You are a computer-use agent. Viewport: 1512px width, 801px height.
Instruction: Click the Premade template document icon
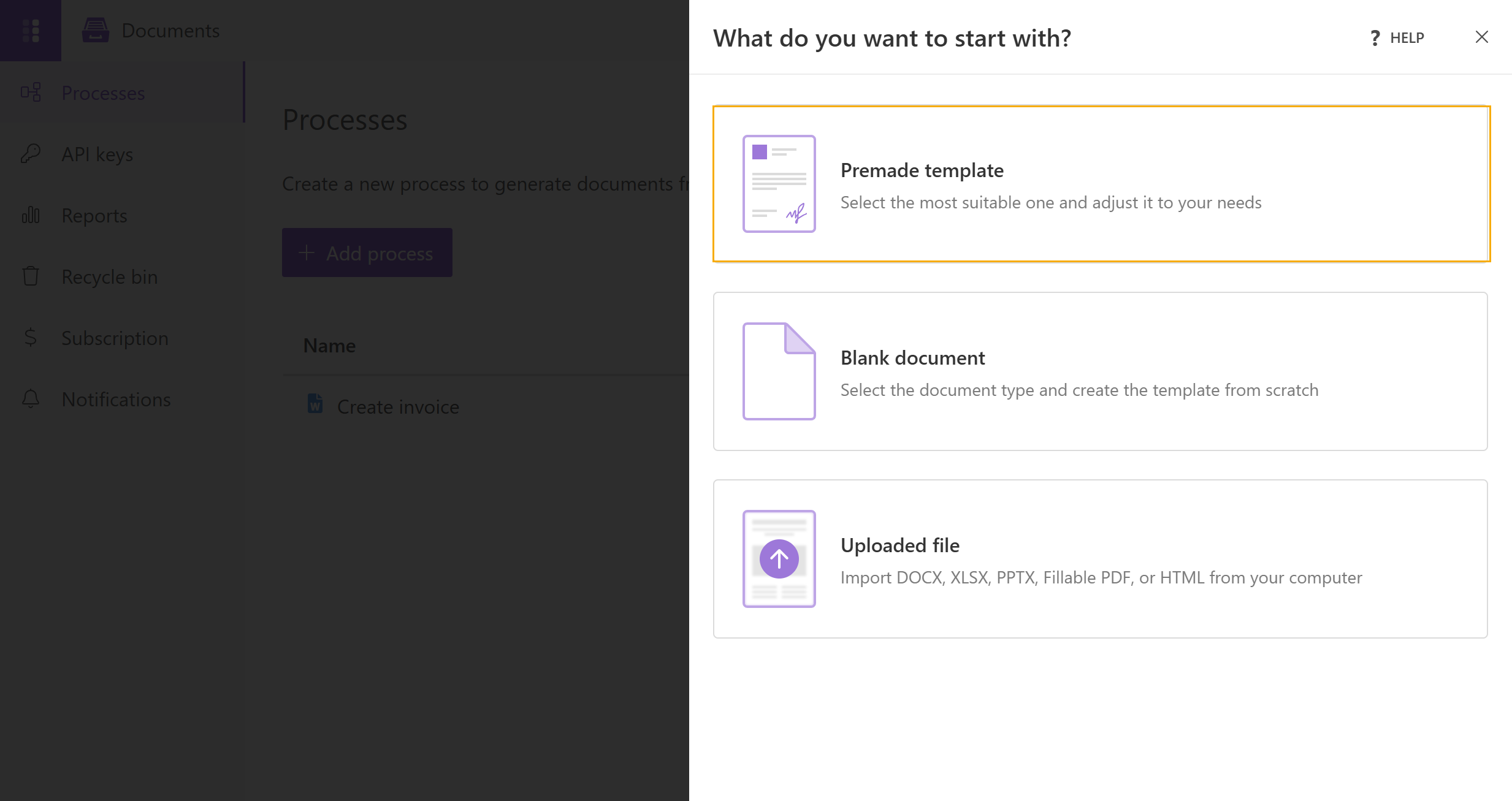779,184
